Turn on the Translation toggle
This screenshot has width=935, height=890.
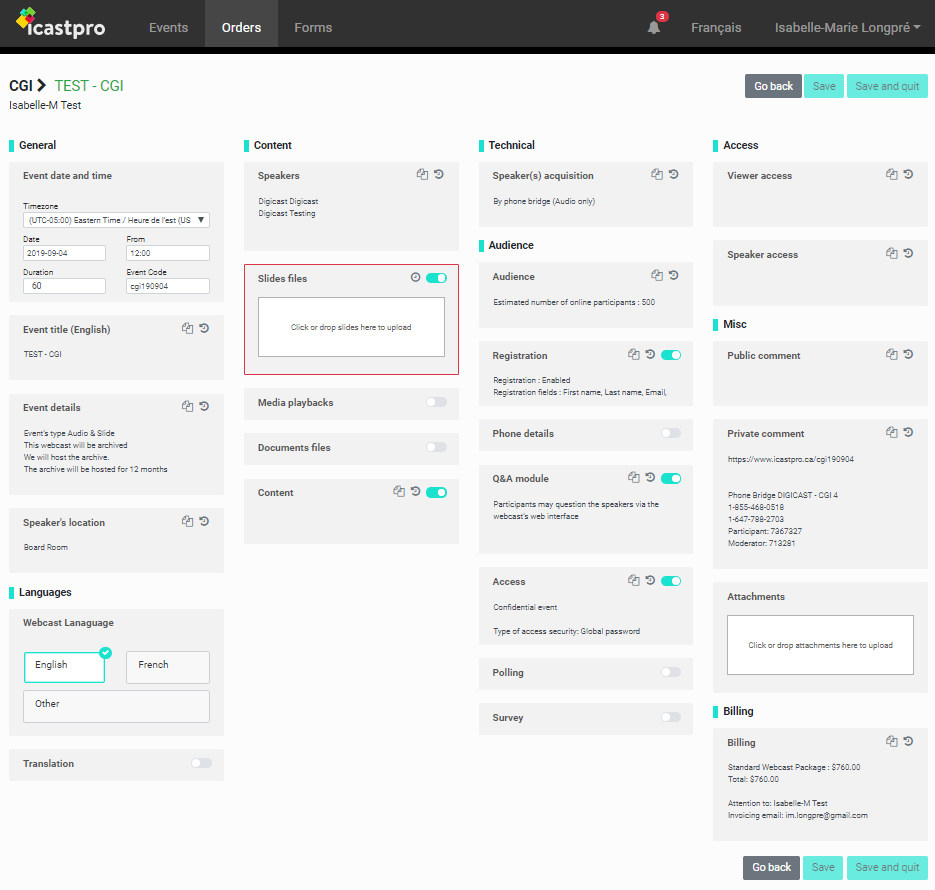pos(201,763)
